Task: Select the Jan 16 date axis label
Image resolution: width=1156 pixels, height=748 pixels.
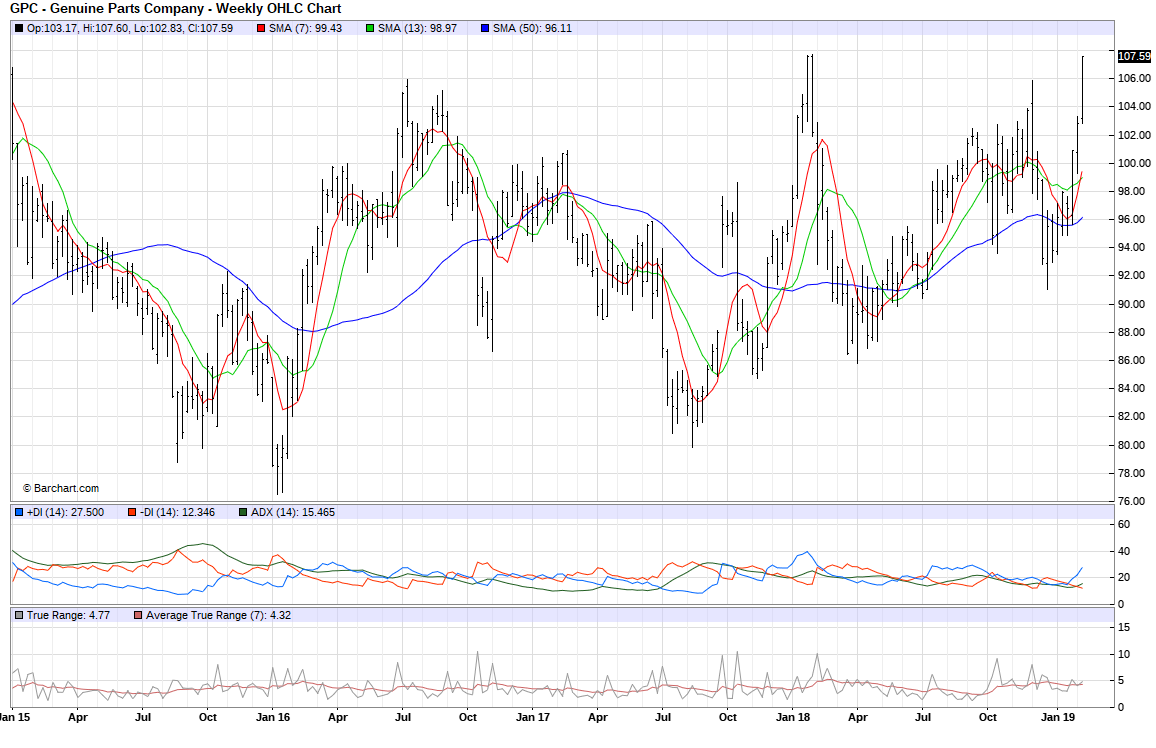Action: pyautogui.click(x=274, y=717)
